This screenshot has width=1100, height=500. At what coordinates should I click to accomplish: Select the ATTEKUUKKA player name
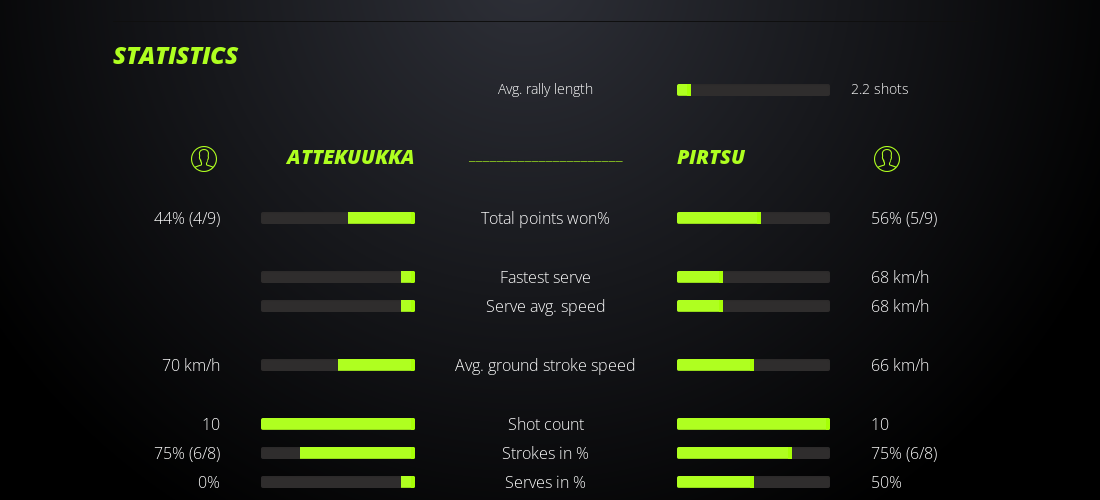click(350, 157)
